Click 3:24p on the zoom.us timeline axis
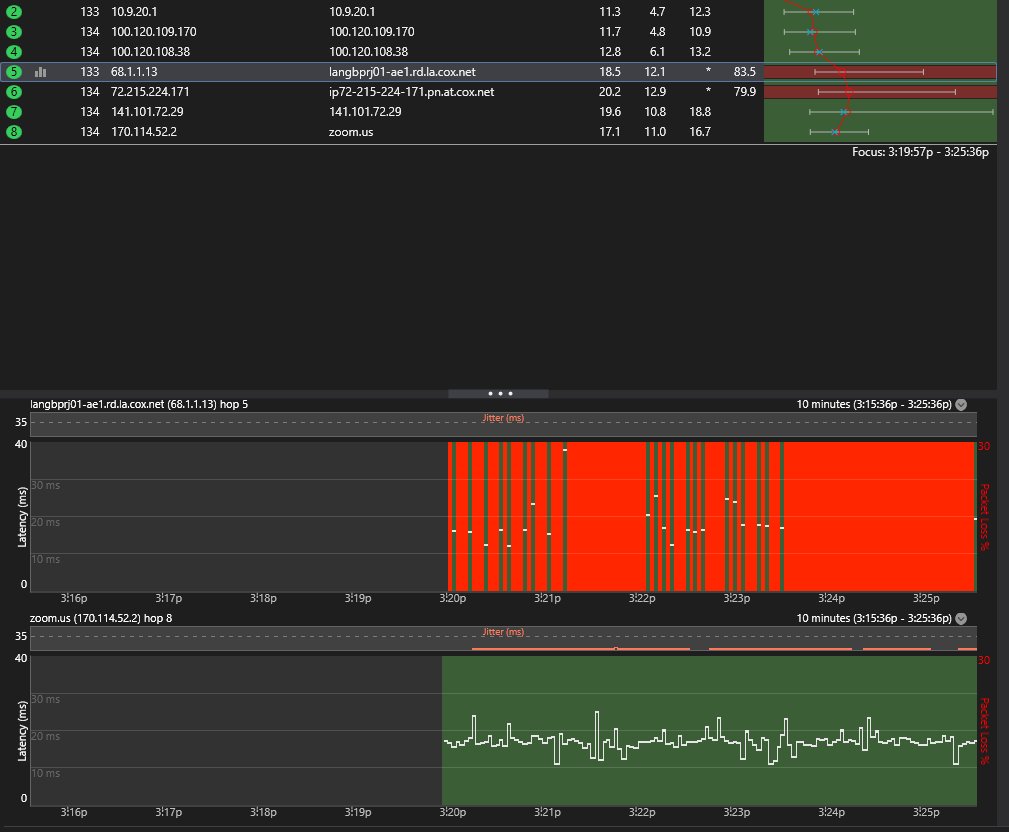The image size is (1009, 832). point(831,811)
